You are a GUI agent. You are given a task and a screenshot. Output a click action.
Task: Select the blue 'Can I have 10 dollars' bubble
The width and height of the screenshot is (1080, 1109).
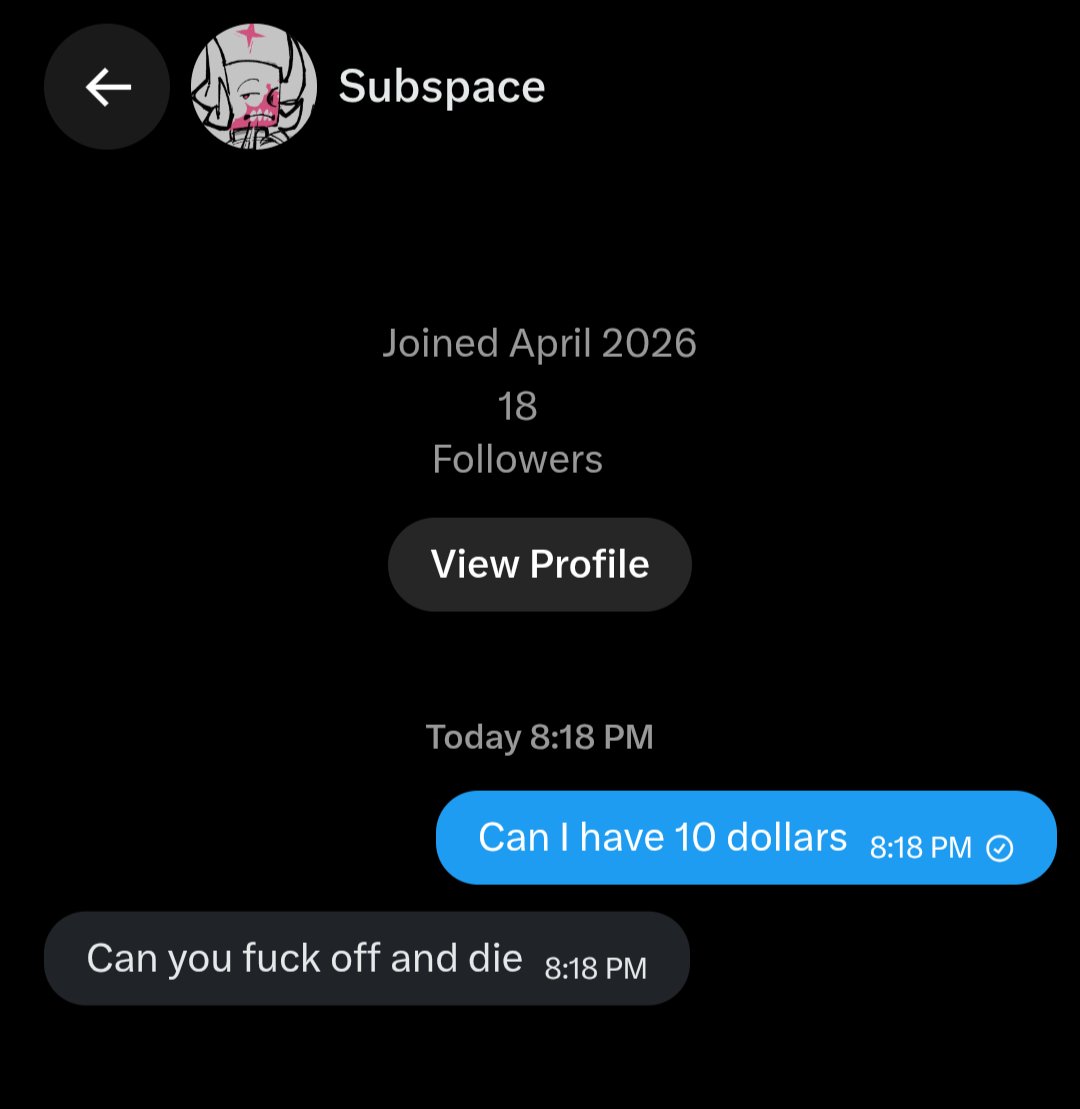coord(746,837)
